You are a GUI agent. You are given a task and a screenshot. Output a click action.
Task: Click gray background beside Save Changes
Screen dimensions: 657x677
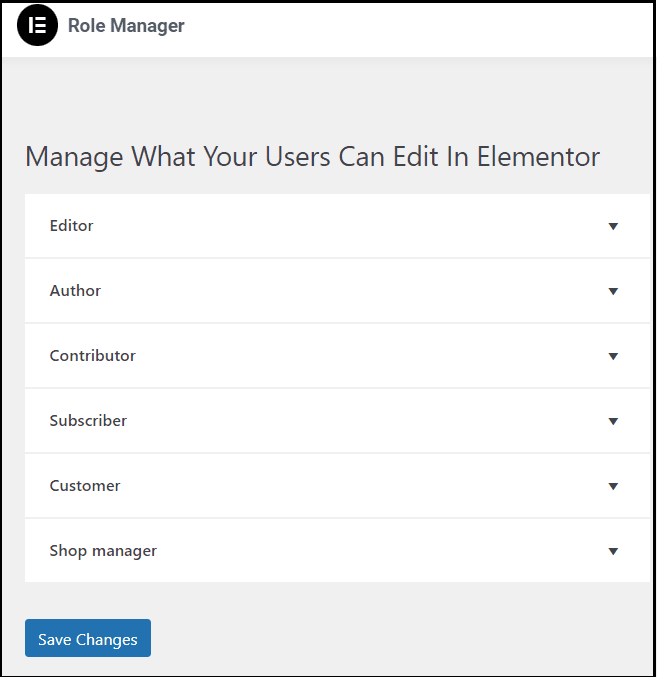tap(389, 638)
